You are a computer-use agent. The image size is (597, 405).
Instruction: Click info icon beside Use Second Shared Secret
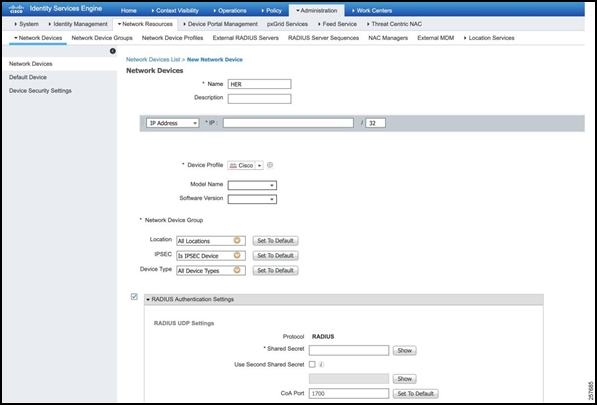pyautogui.click(x=321, y=365)
